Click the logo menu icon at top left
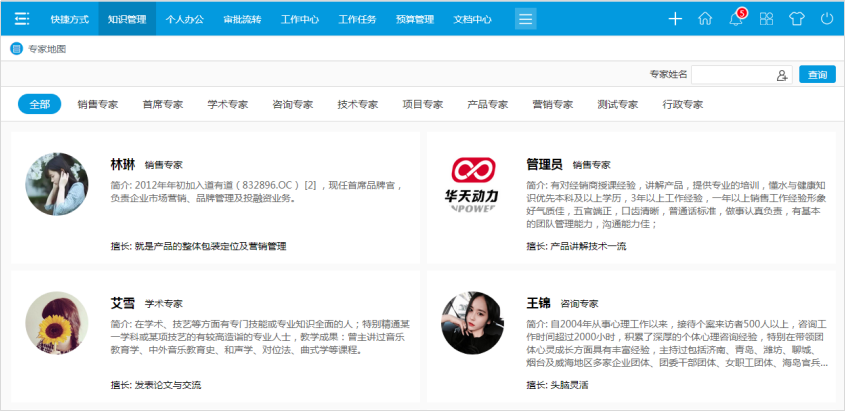This screenshot has height=412, width=846. coord(22,18)
